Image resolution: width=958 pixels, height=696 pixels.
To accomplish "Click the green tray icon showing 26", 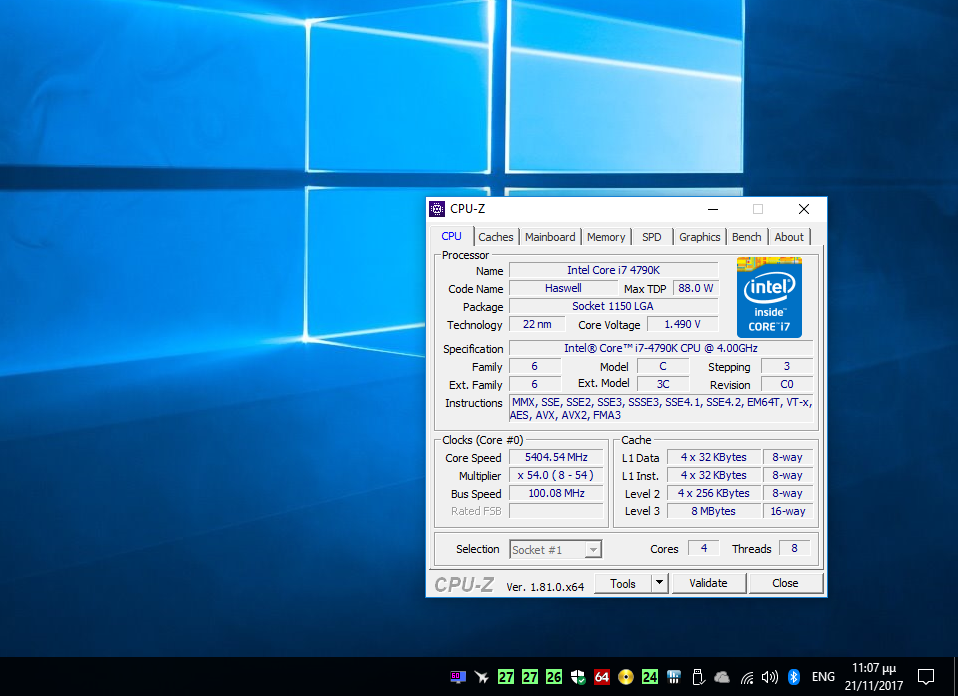I will 554,676.
